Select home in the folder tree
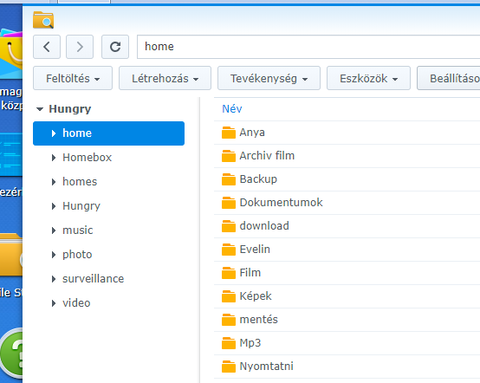Screen dimensions: 480x383 click(x=109, y=133)
